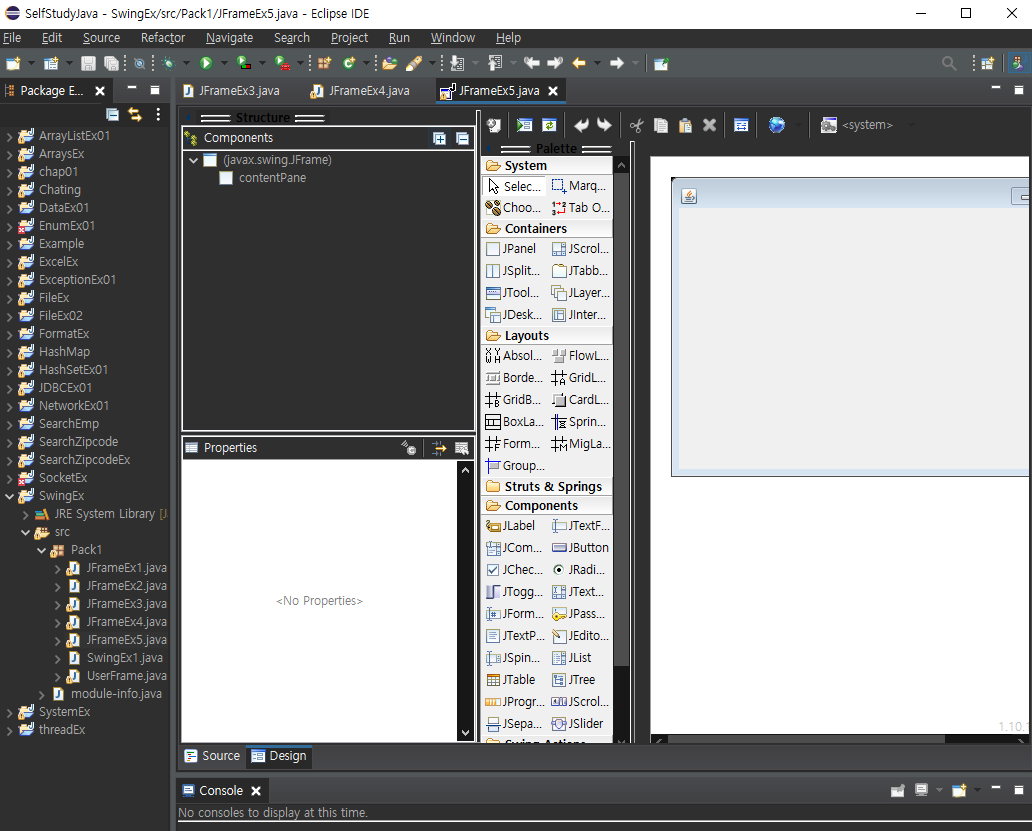1032x831 pixels.
Task: Select the JScrollPane container palette item
Action: (580, 249)
